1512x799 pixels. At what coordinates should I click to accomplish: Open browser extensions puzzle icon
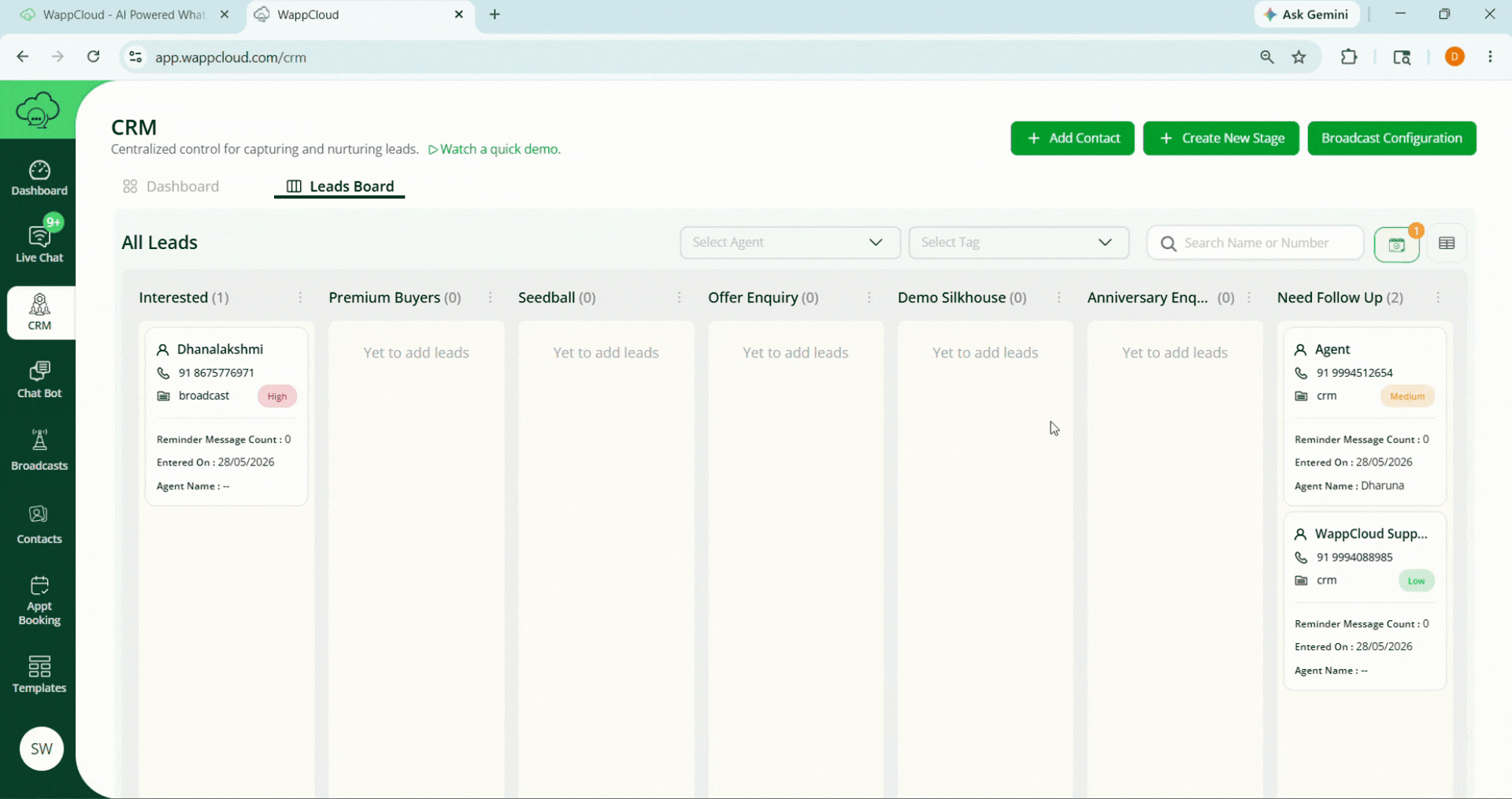click(x=1349, y=57)
